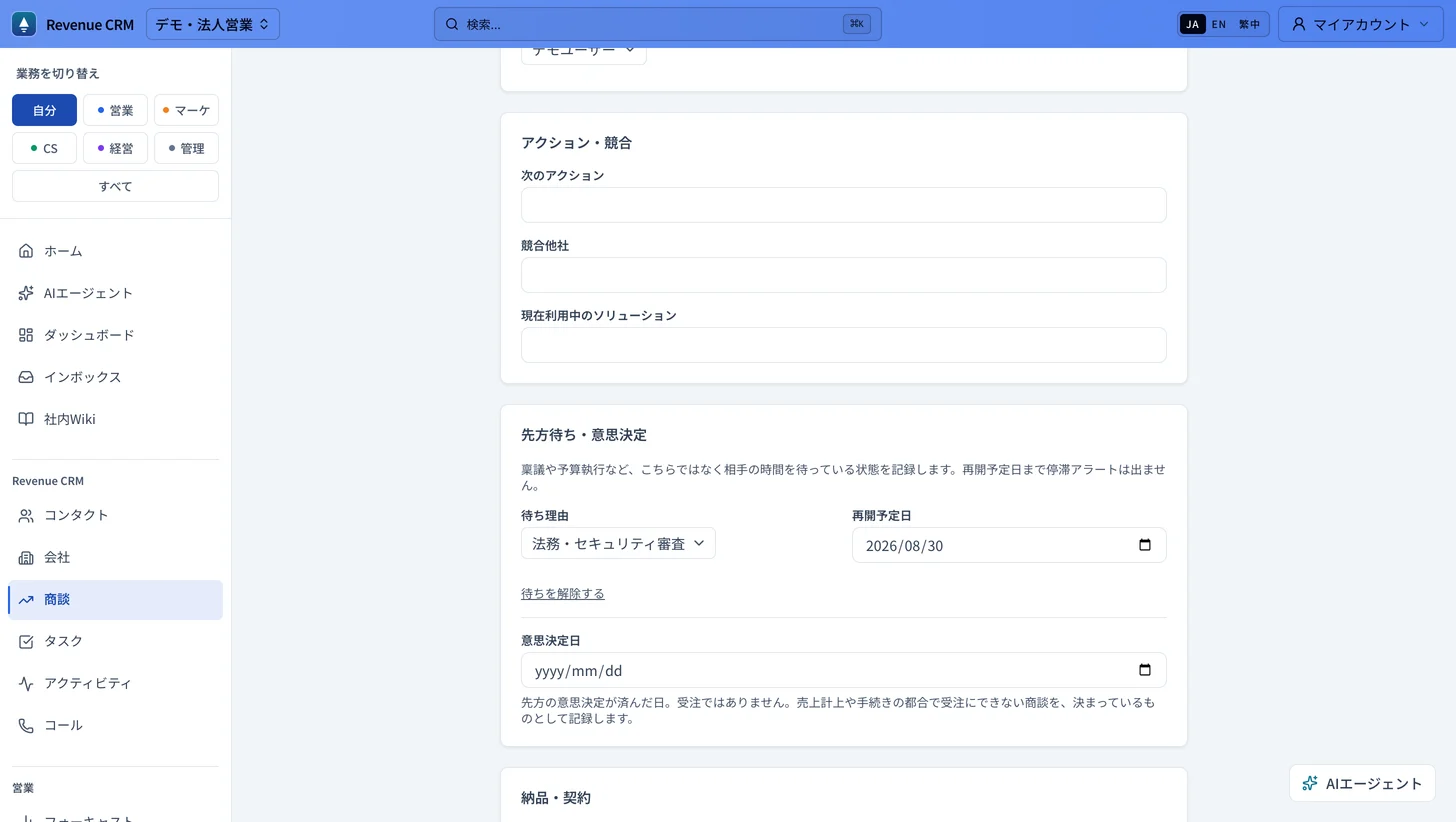Click the 競合他社 input field
Viewport: 1456px width, 822px height.
(843, 275)
